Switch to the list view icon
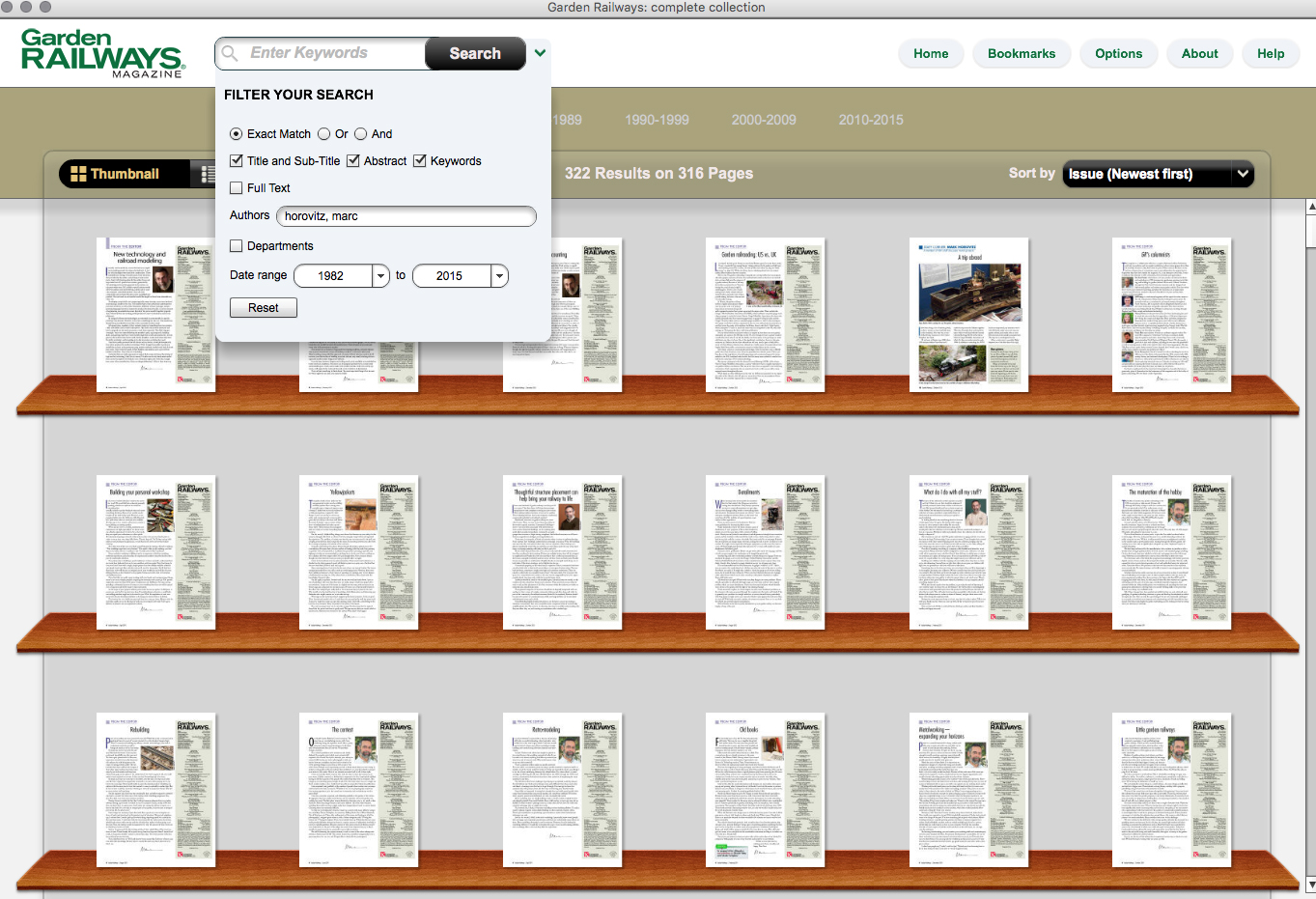Viewport: 1316px width, 899px height. (x=208, y=174)
